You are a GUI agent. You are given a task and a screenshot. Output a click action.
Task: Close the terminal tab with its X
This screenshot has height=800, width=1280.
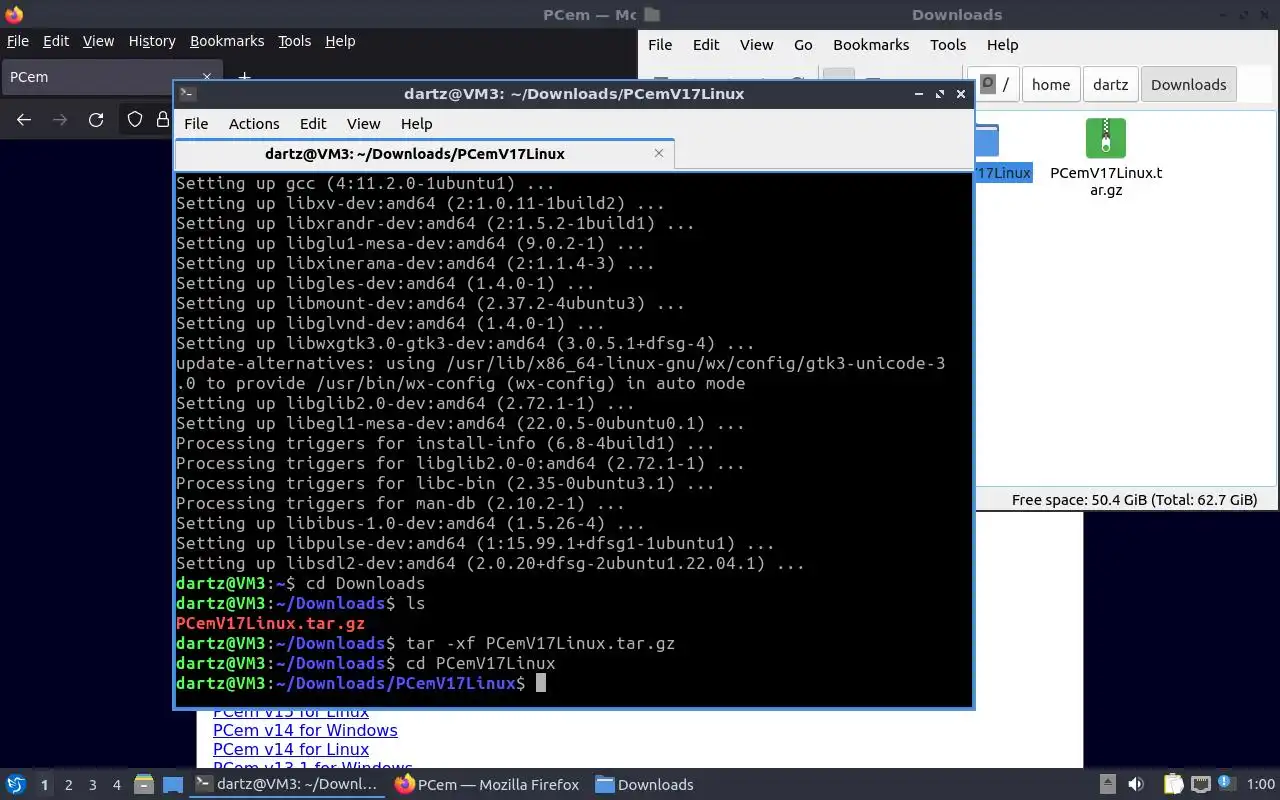click(x=659, y=153)
